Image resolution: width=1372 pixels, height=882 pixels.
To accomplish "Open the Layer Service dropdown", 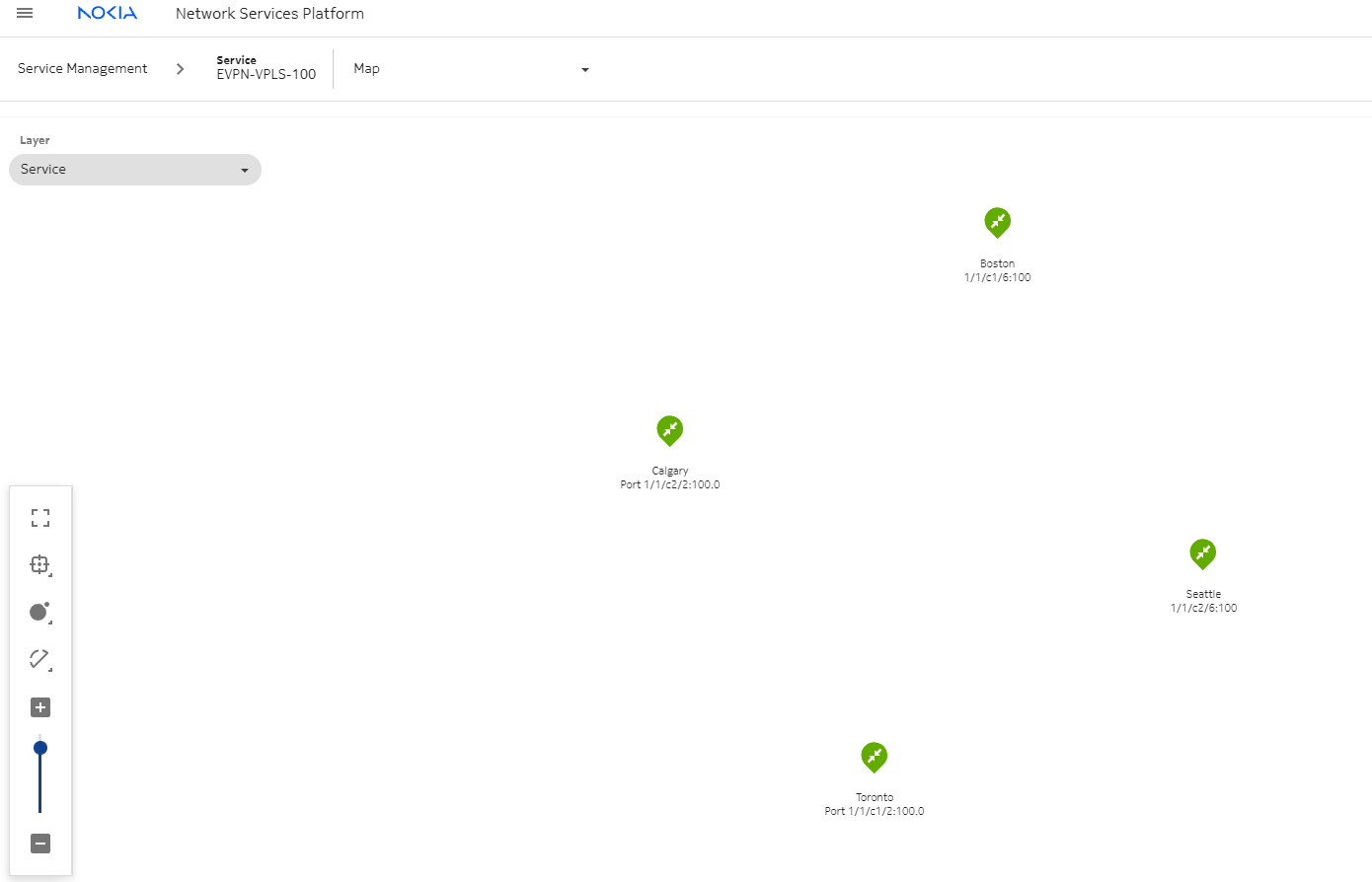I will [x=135, y=170].
